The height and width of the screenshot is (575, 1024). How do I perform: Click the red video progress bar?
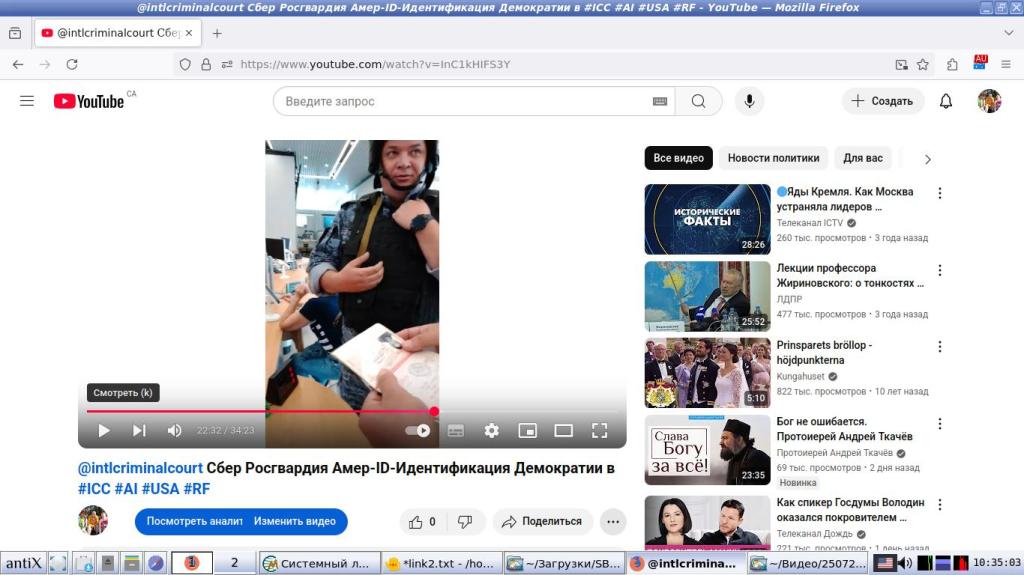pos(260,411)
